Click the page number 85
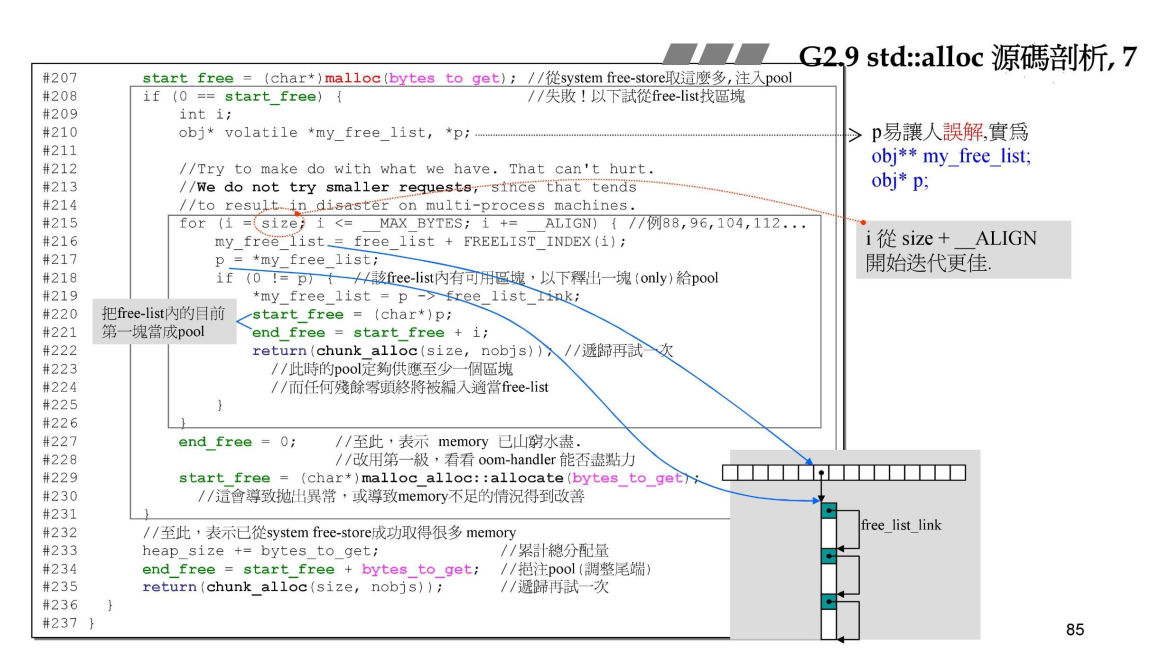Screen dimensions: 1151x669 [x=1075, y=630]
